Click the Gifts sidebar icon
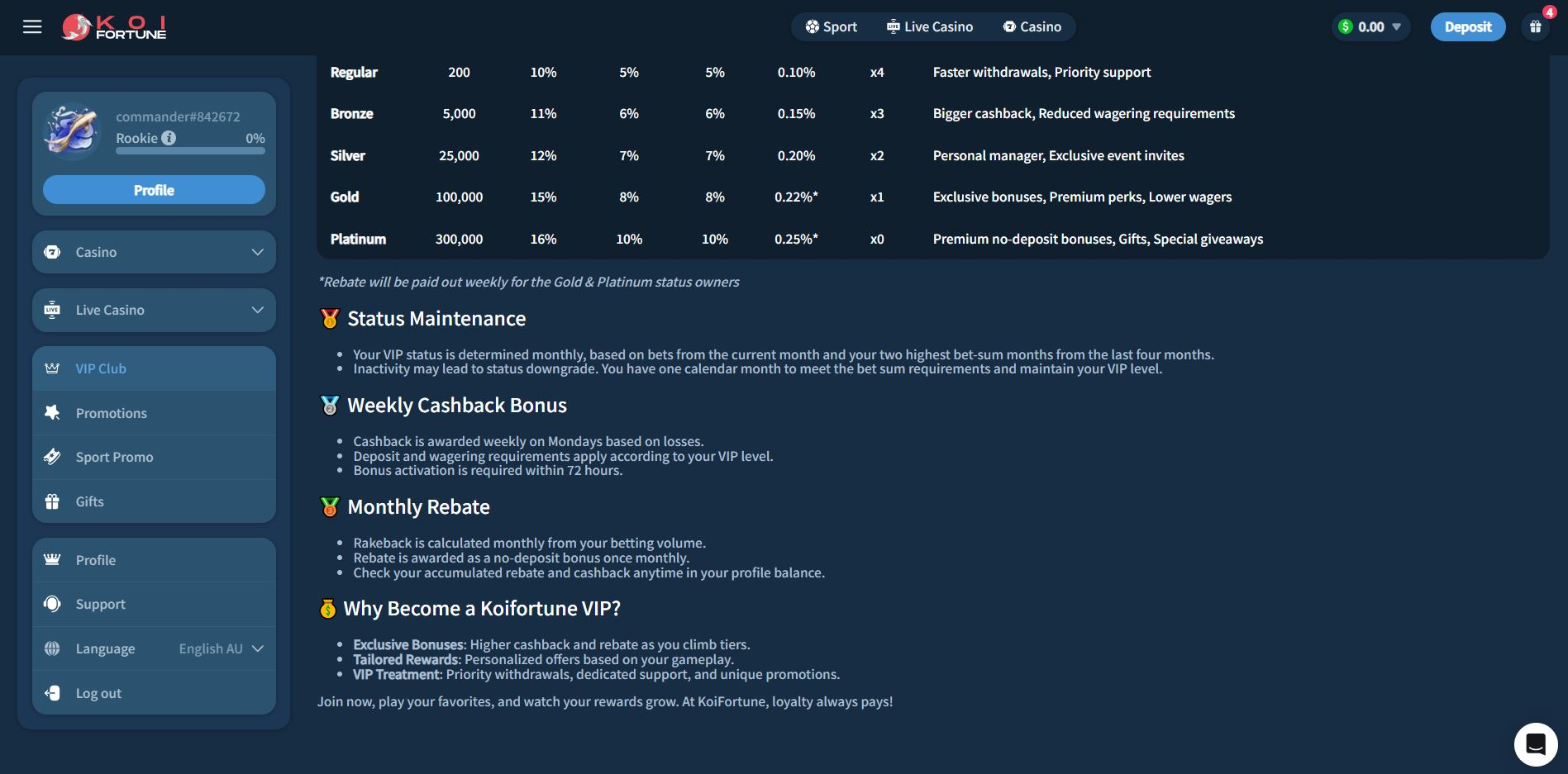 tap(52, 501)
